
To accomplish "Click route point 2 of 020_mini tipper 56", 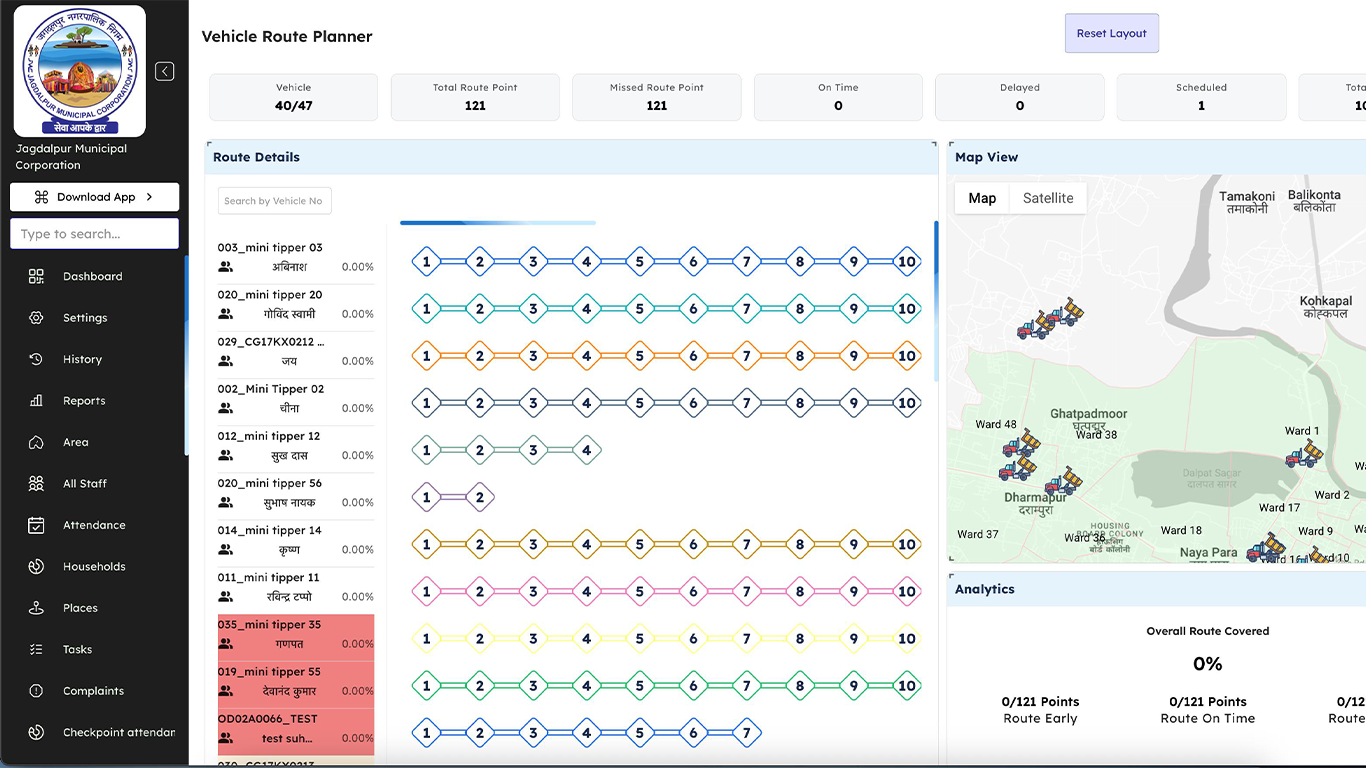I will click(480, 497).
